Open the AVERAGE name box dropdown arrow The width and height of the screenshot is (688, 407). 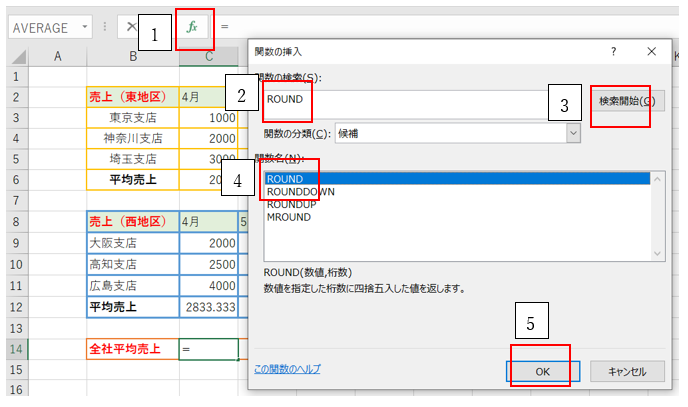click(87, 27)
